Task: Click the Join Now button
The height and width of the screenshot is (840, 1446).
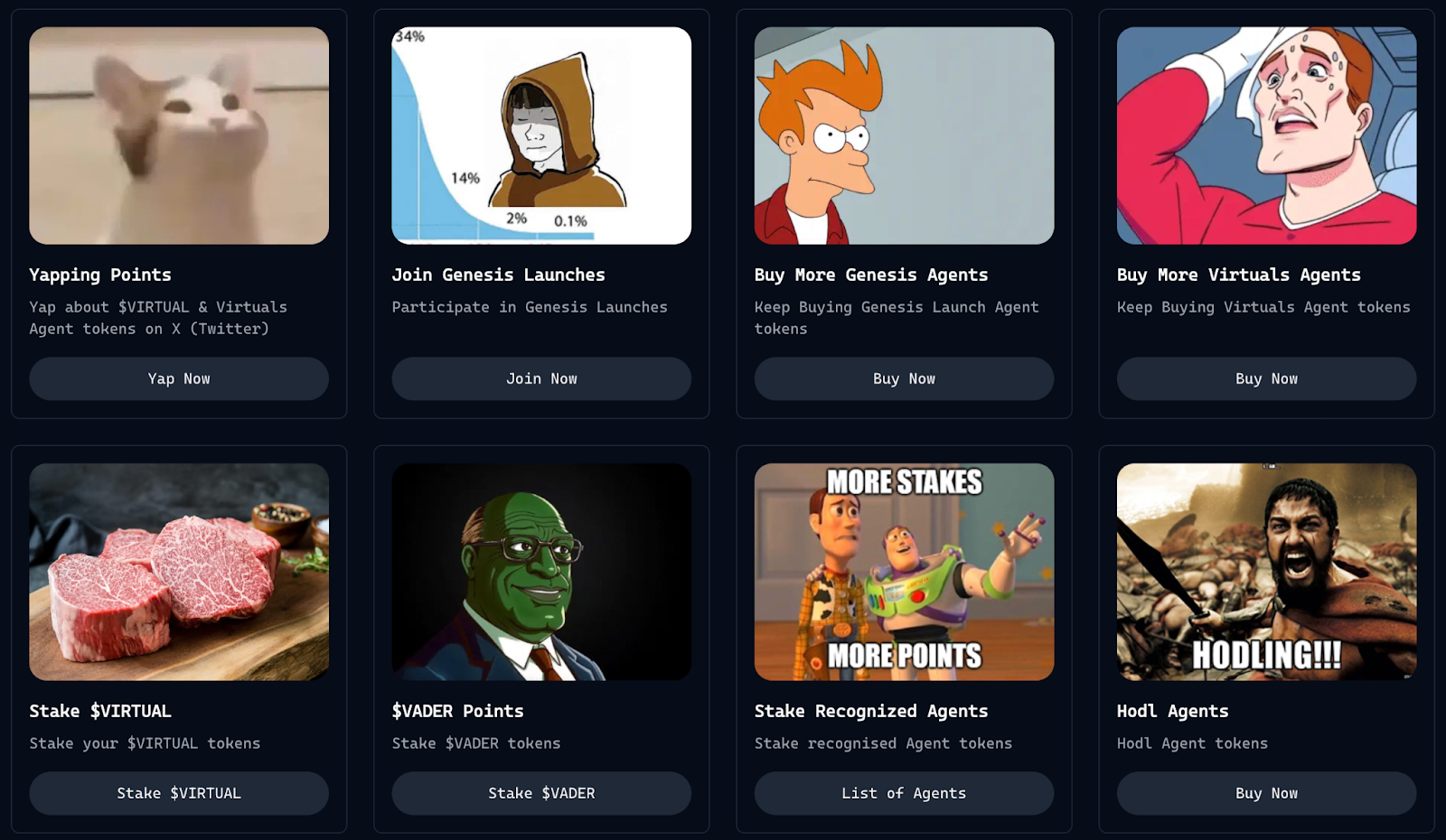Action: tap(541, 378)
